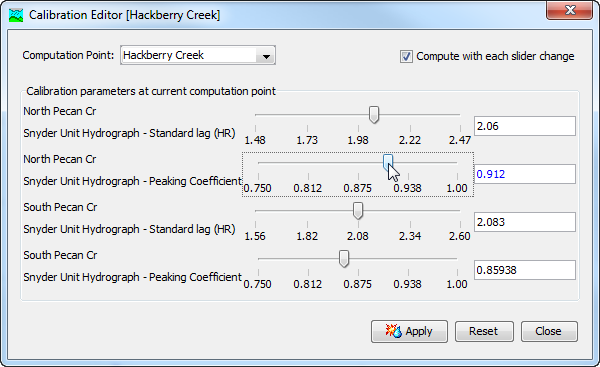Image resolution: width=600 pixels, height=367 pixels.
Task: Click the 1.82 tick label
Action: [307, 236]
